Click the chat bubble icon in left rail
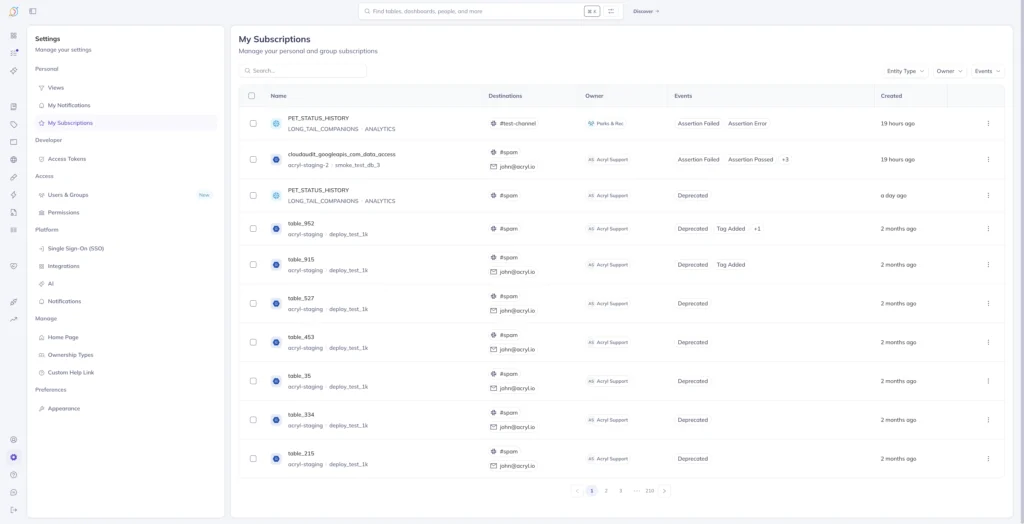The width and height of the screenshot is (1024, 524). (x=14, y=493)
